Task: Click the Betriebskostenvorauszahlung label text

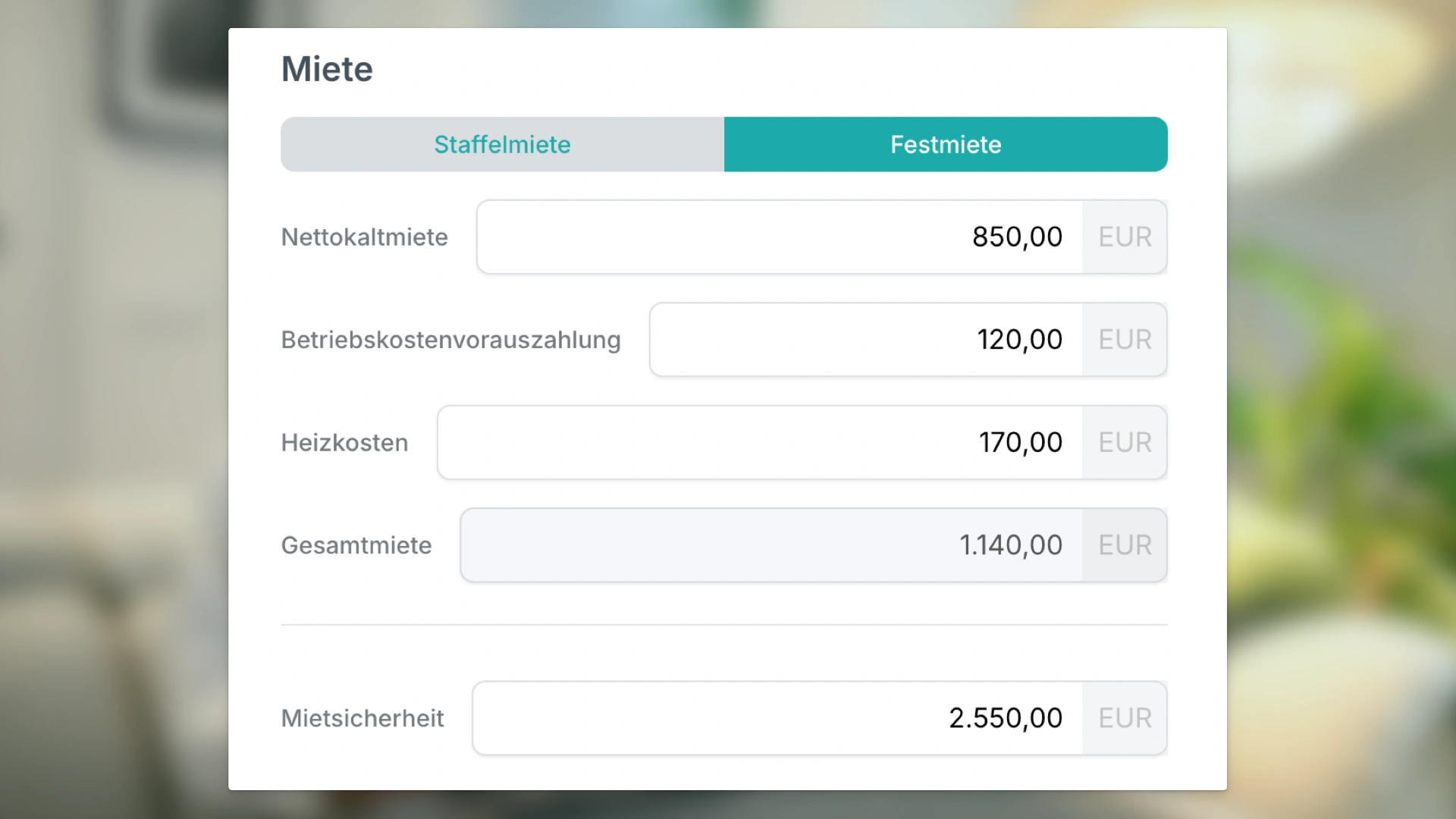Action: click(x=450, y=340)
